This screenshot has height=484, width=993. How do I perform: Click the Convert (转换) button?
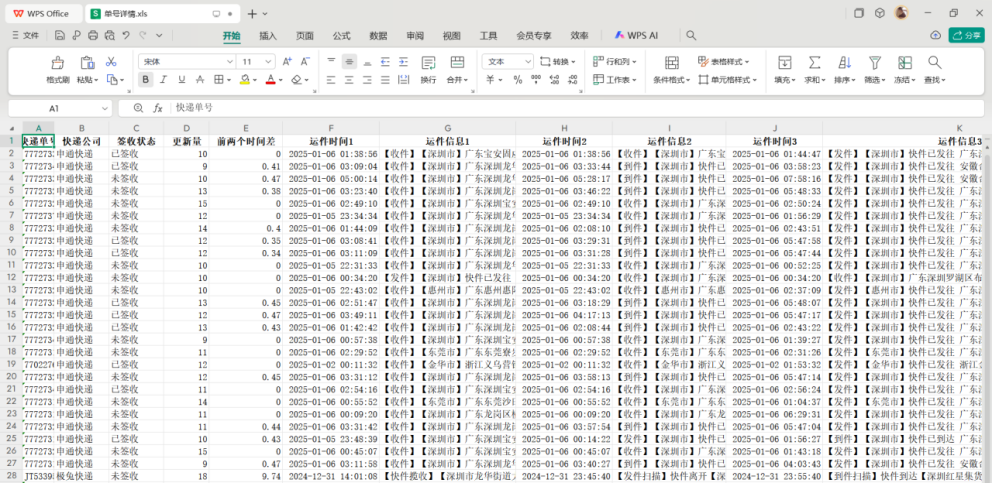click(x=557, y=61)
